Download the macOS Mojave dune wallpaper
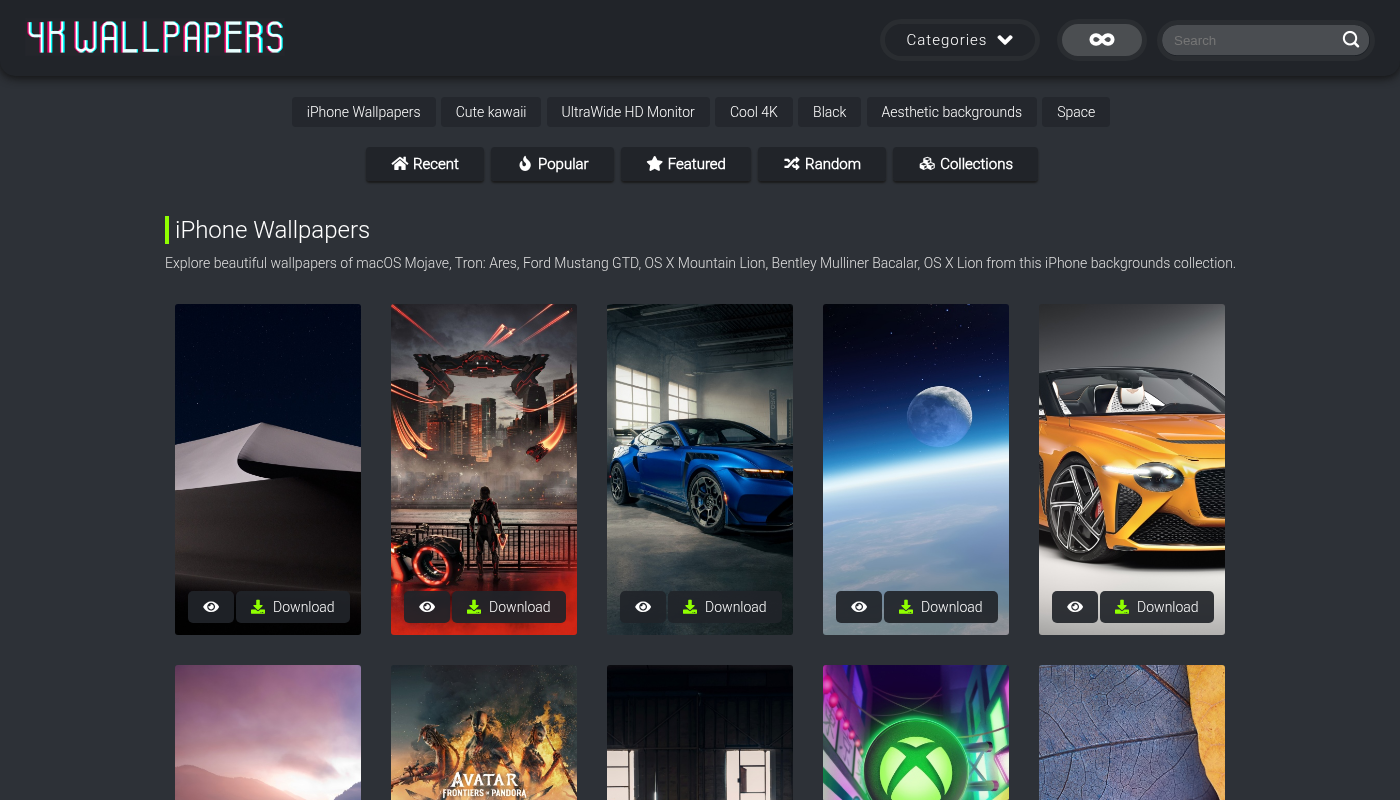Image resolution: width=1400 pixels, height=800 pixels. [293, 607]
